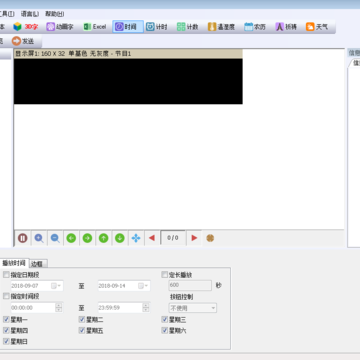Add the 祈祷 prayer item
This screenshot has height=360, width=360.
point(286,27)
